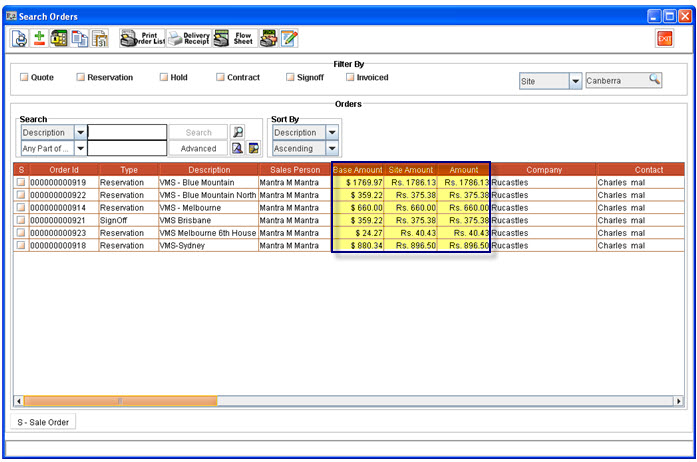
Task: Click the edit notepad pencil icon
Action: [x=289, y=38]
